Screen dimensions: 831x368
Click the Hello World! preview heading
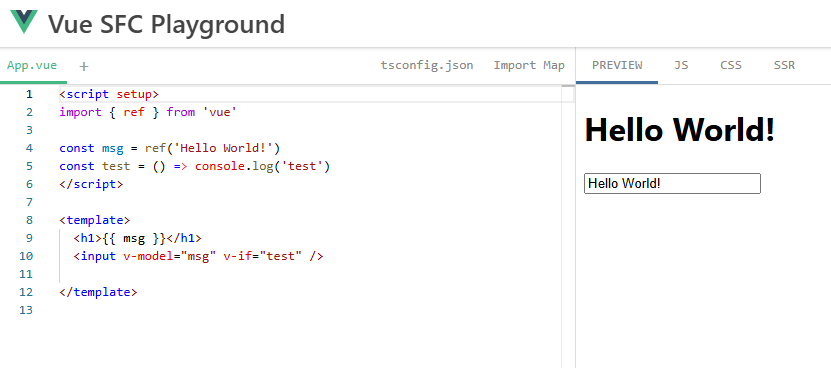tap(679, 129)
